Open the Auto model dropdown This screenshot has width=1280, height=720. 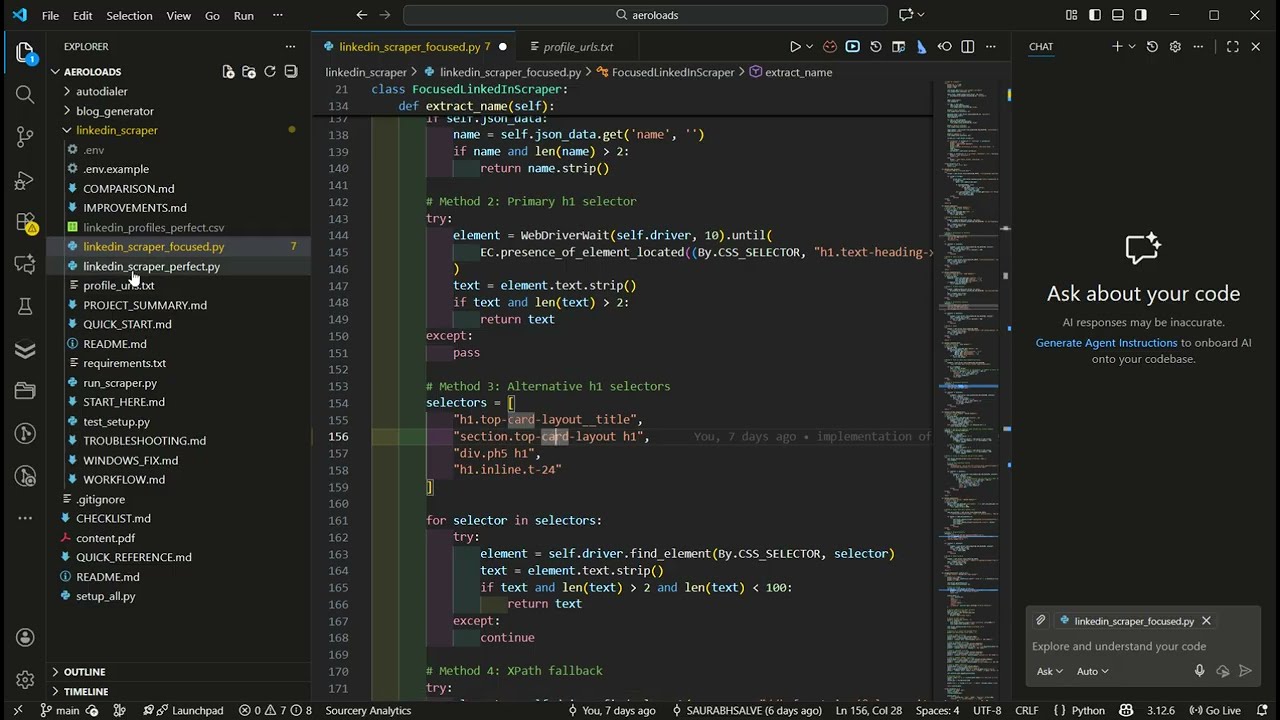tap(1093, 671)
